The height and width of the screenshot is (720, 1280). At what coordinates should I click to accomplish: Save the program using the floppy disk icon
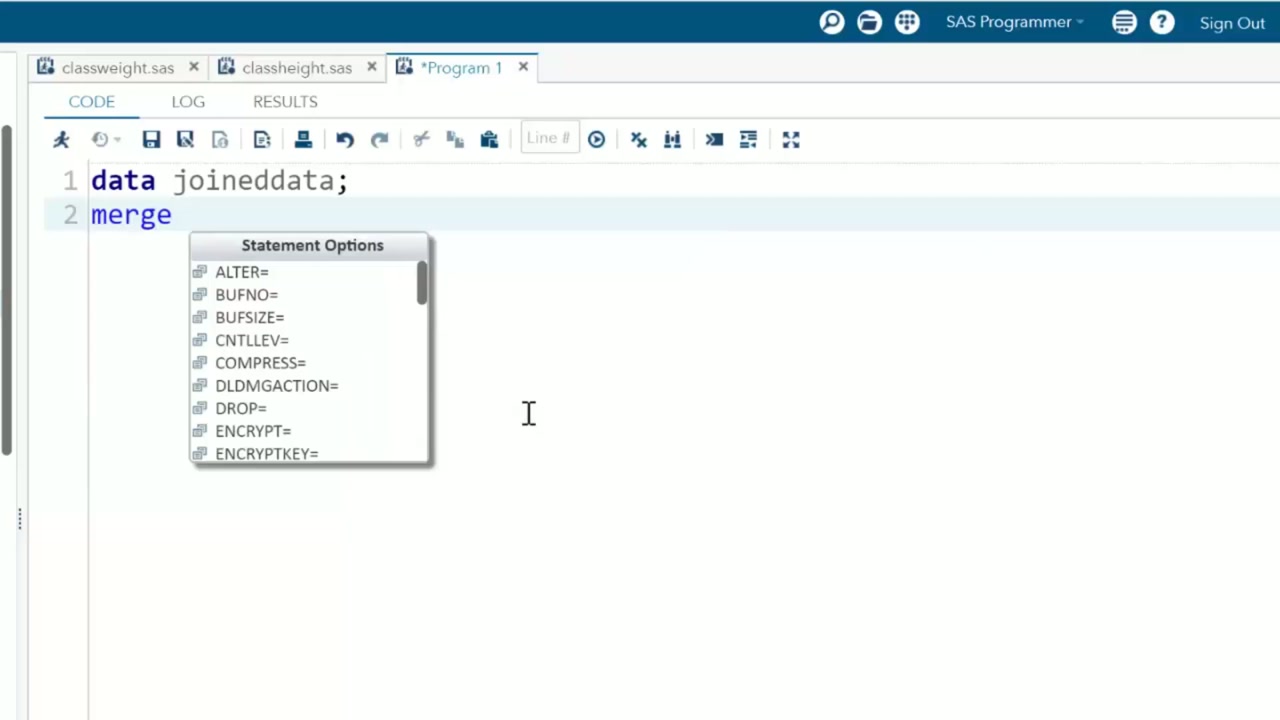[x=151, y=140]
